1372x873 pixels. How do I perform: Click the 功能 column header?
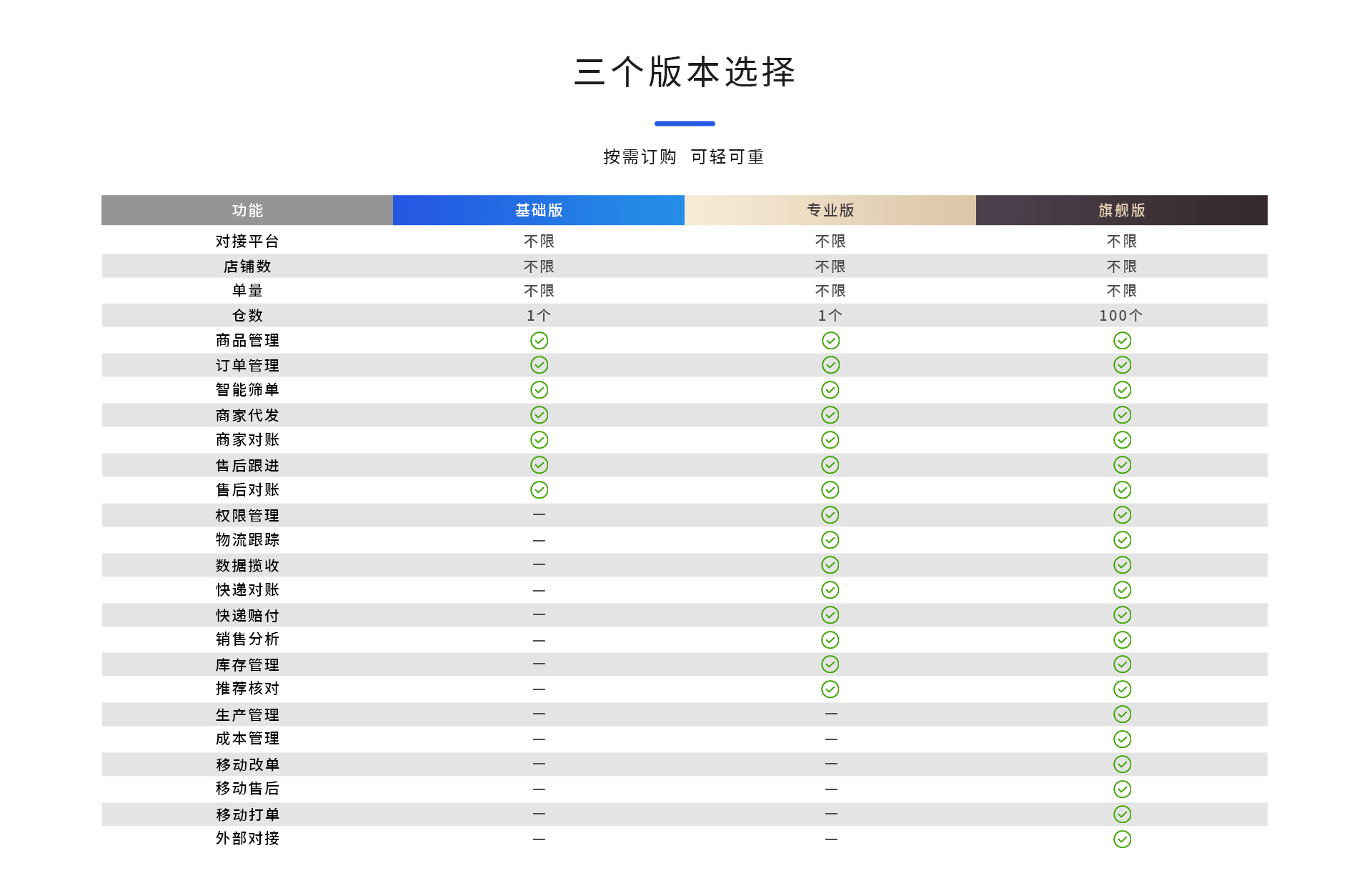(247, 210)
